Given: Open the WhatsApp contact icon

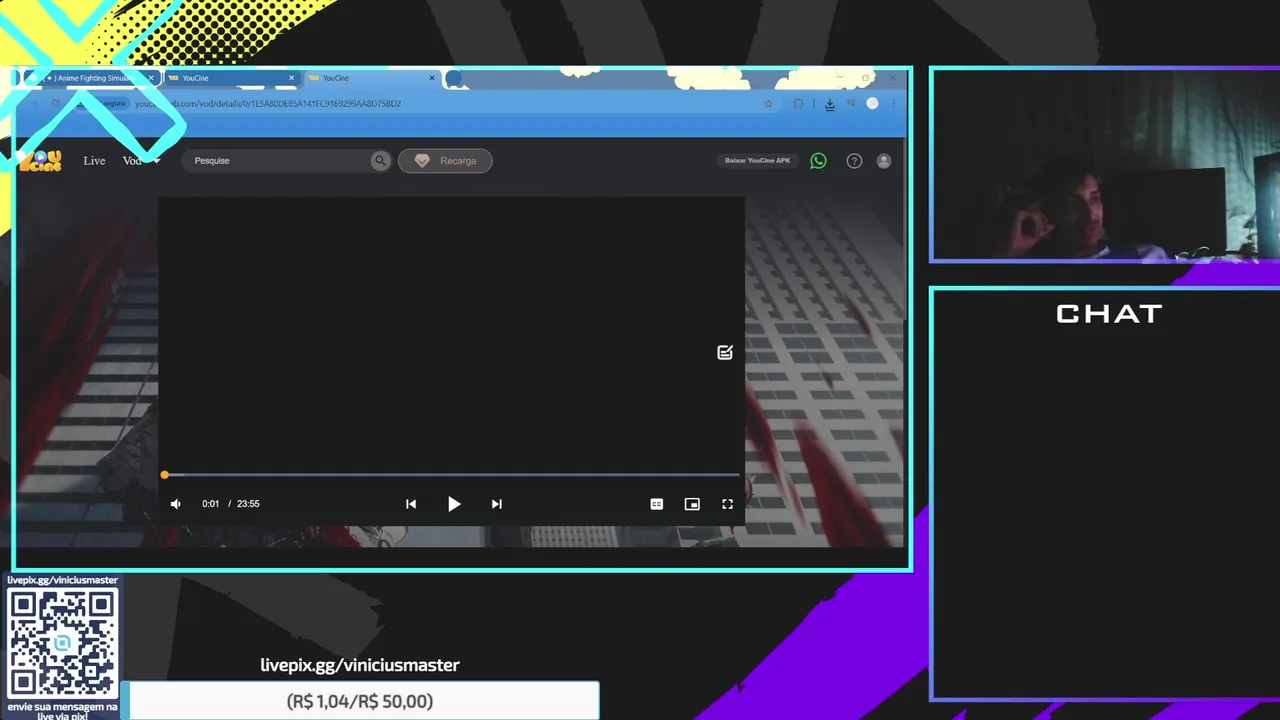Looking at the screenshot, I should 818,160.
